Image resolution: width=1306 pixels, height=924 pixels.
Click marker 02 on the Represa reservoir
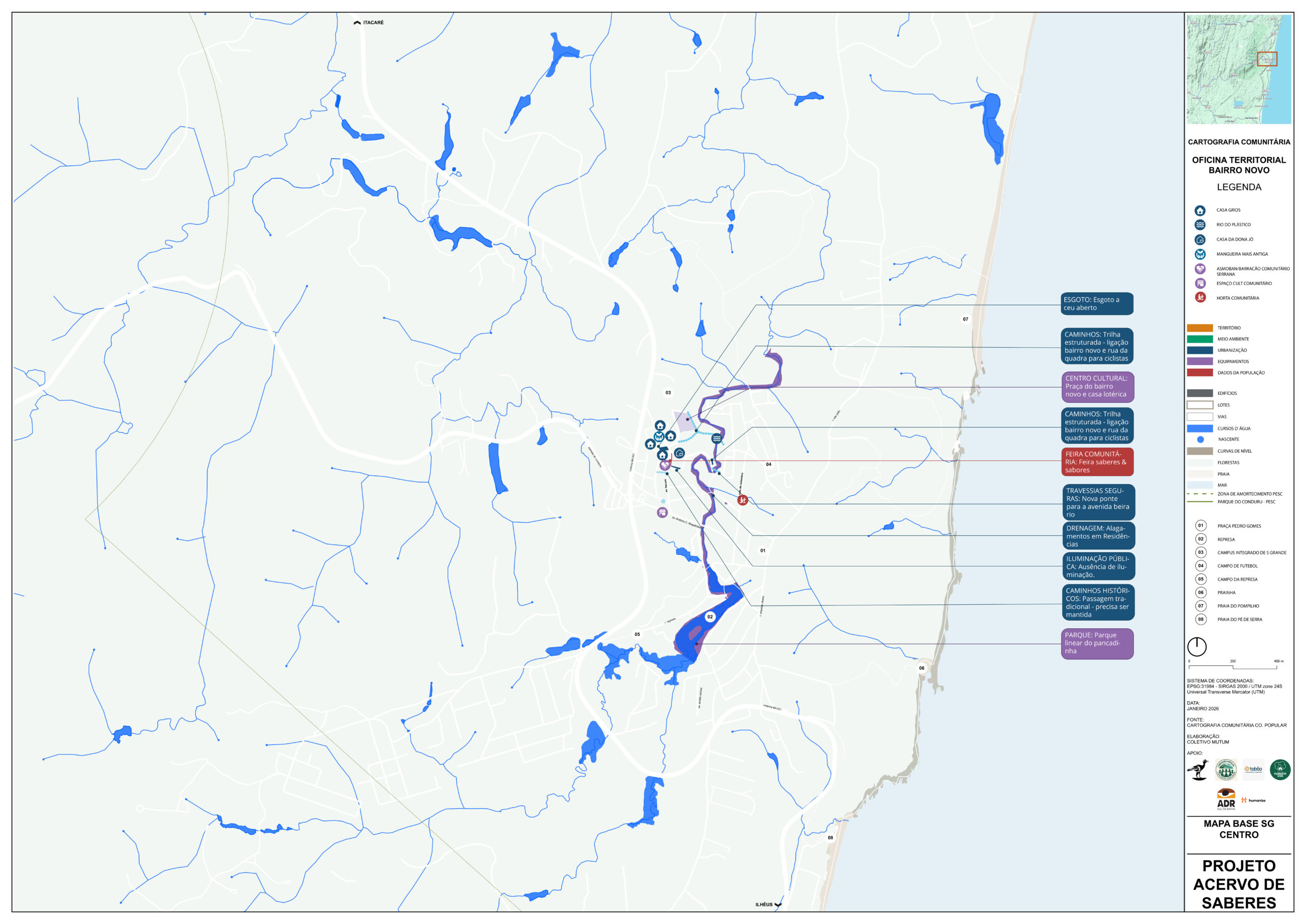pos(710,617)
